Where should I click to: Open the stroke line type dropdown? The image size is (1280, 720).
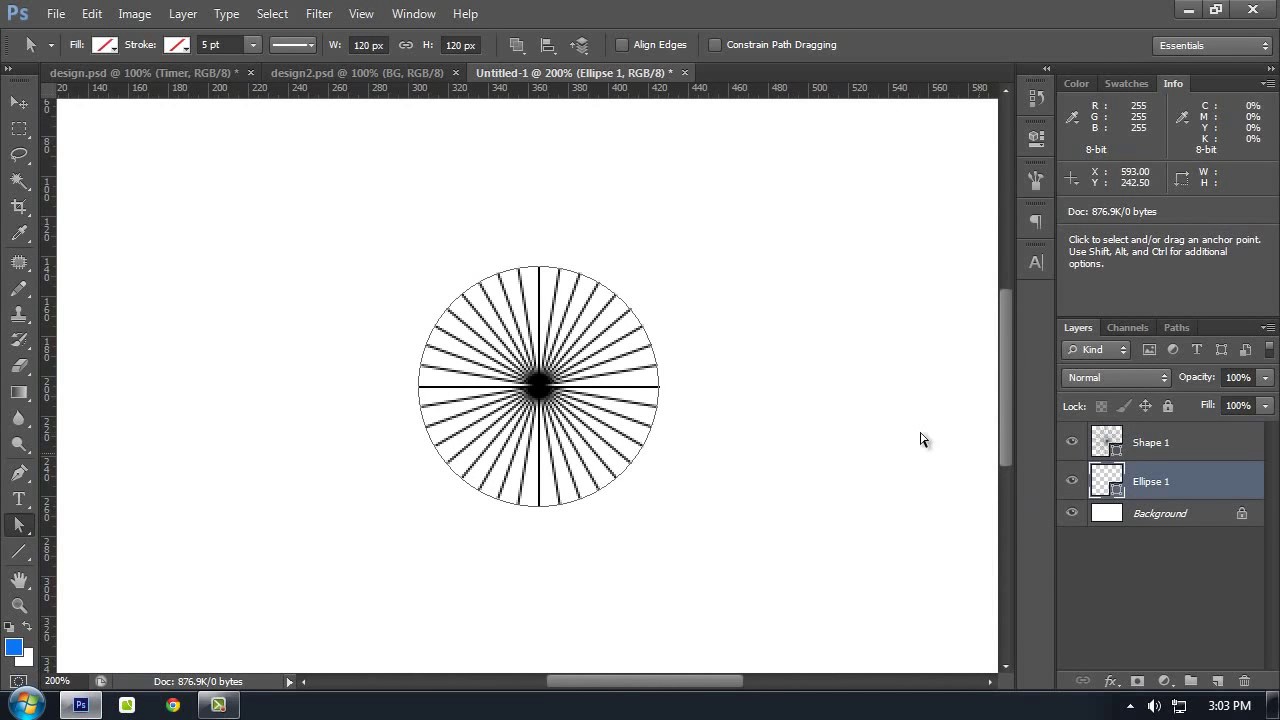293,45
